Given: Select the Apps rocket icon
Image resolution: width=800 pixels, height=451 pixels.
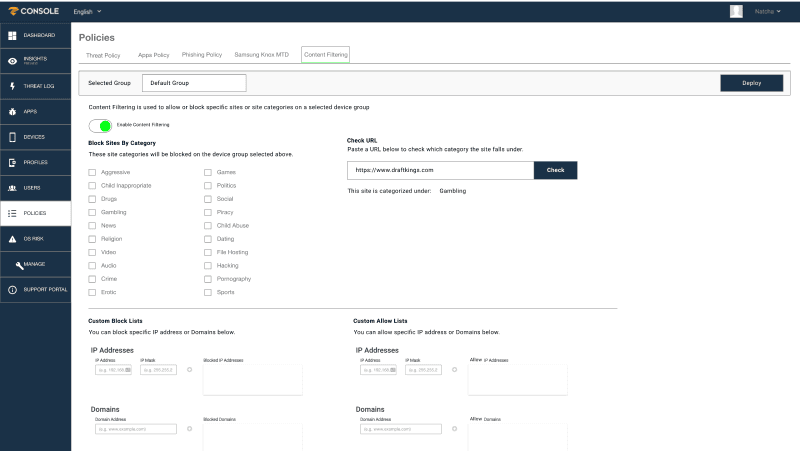Looking at the screenshot, I should click(12, 111).
